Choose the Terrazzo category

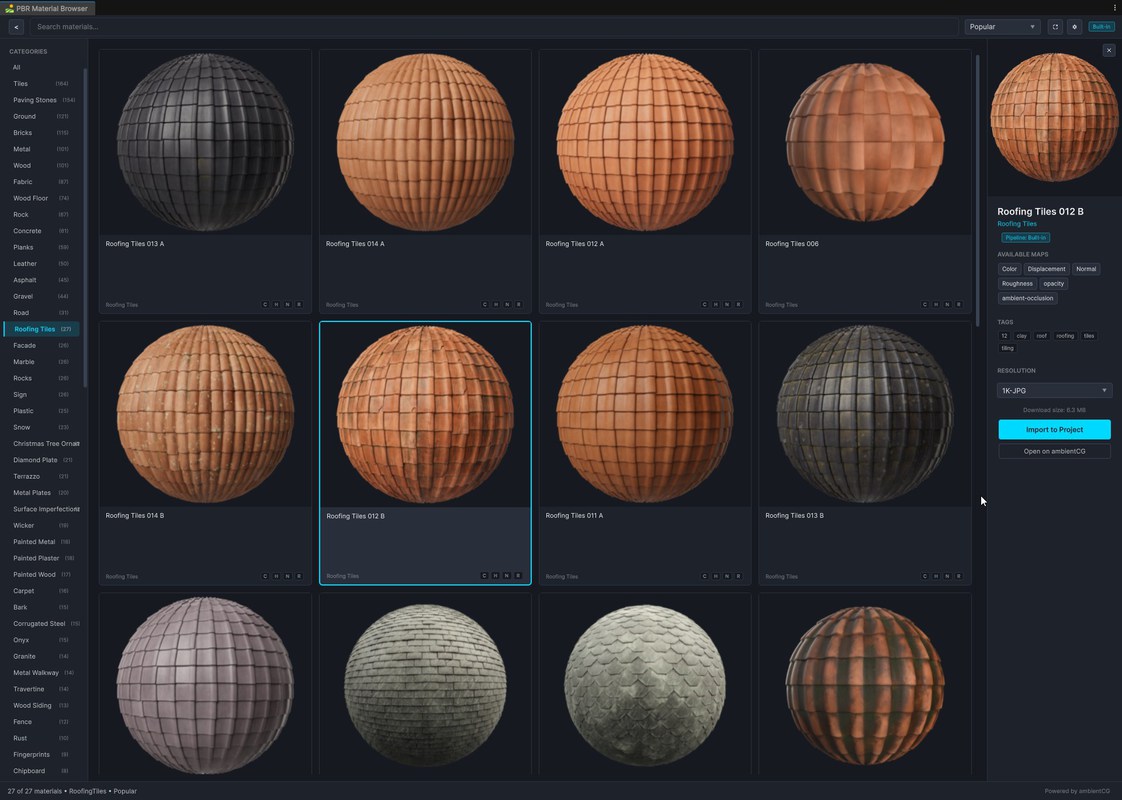[x=42, y=477]
